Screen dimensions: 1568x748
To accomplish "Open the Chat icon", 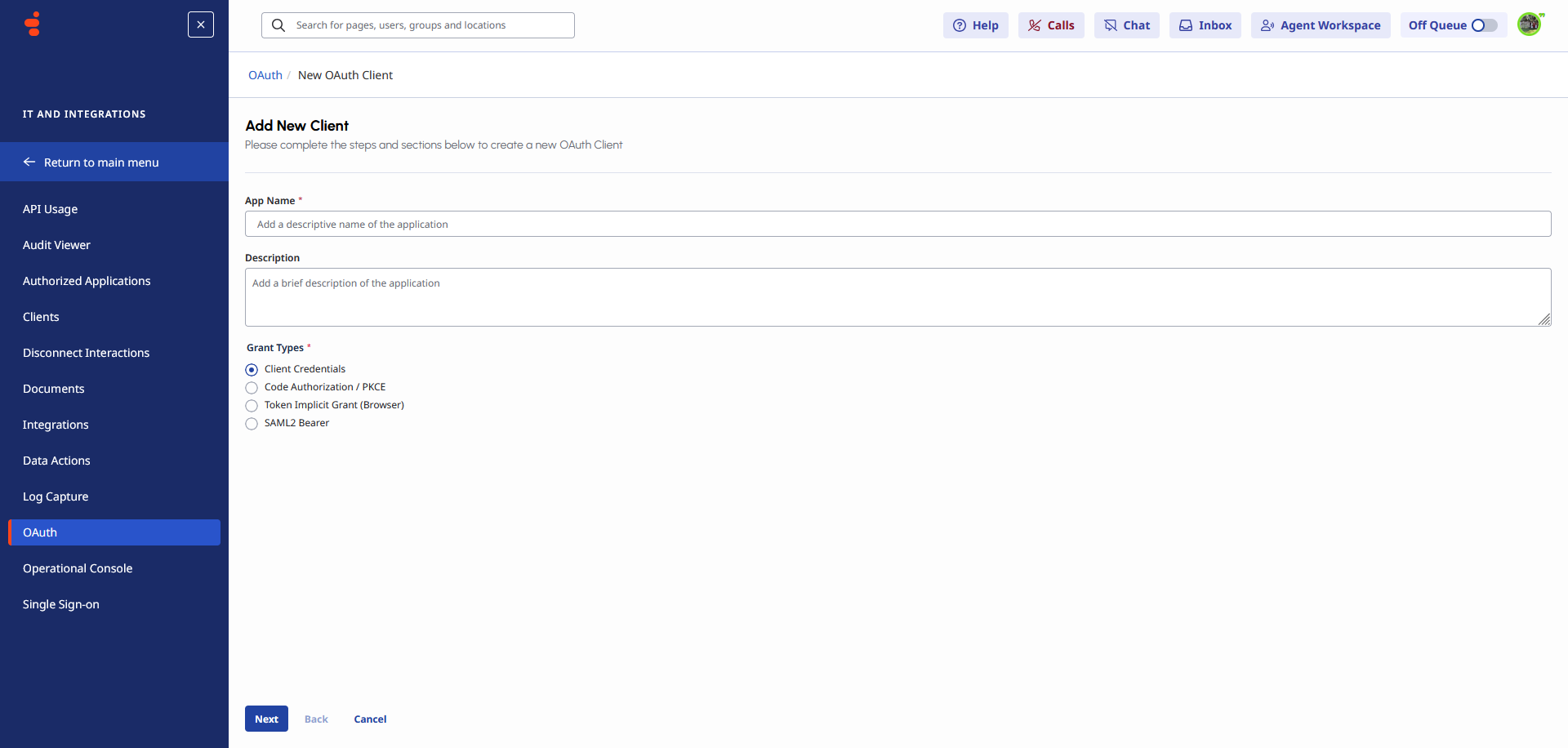I will click(x=1111, y=25).
